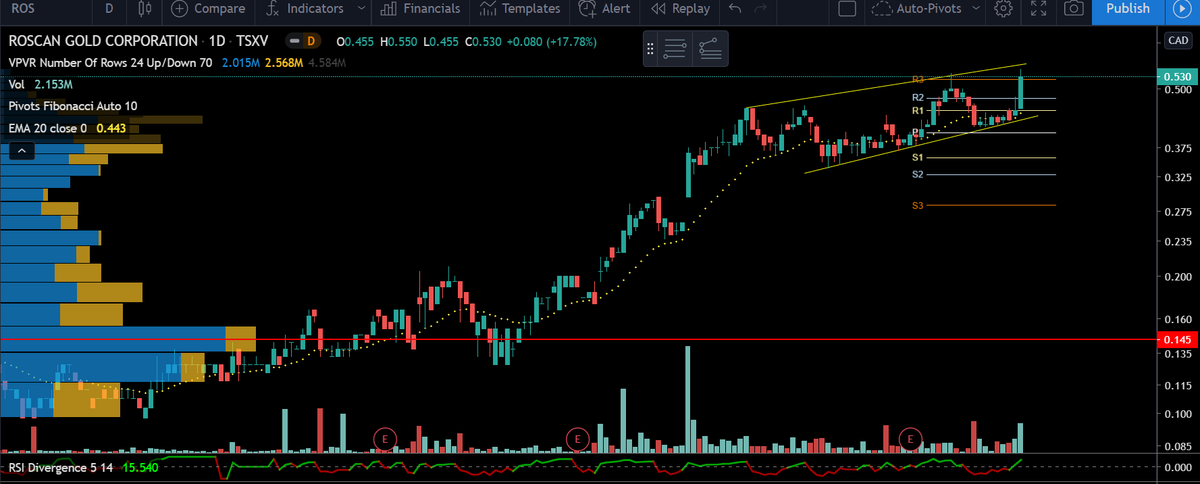
Task: Redo the last chart action
Action: (762, 9)
